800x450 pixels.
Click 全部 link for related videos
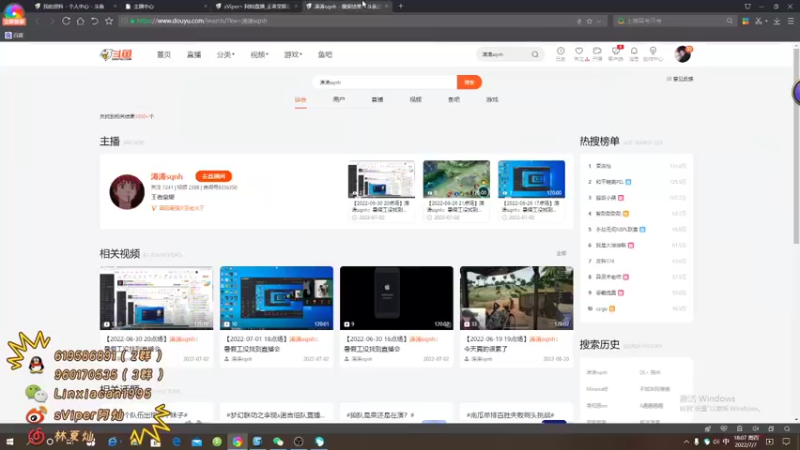[561, 254]
